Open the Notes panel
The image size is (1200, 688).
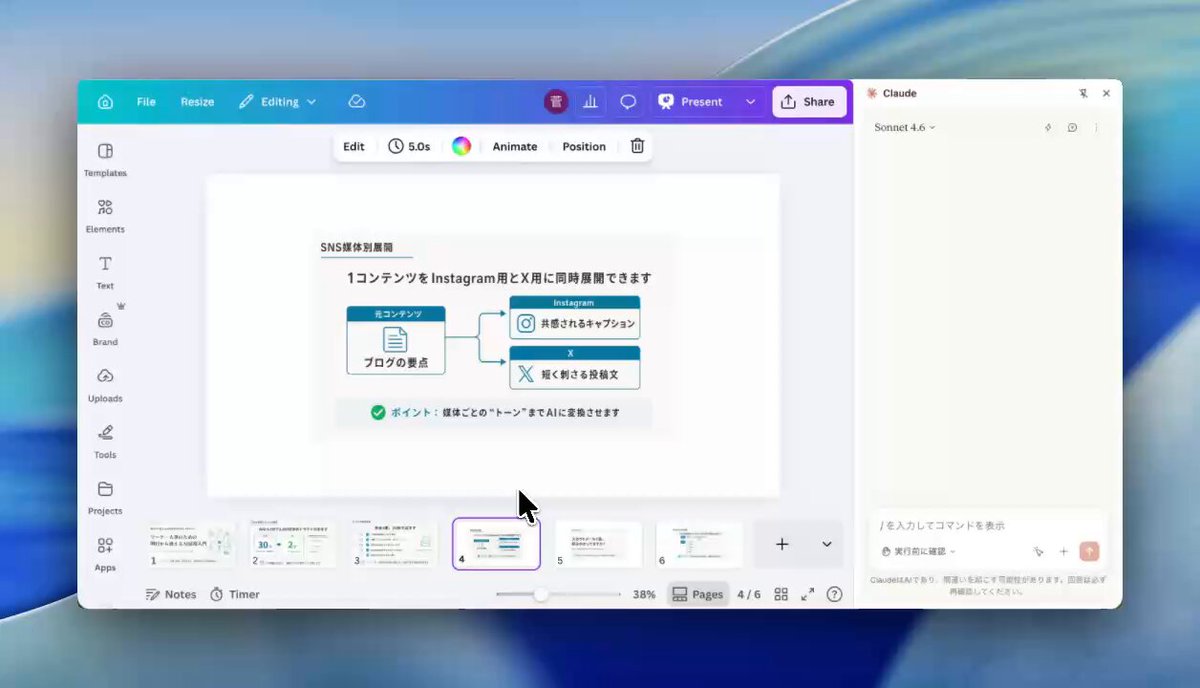171,594
